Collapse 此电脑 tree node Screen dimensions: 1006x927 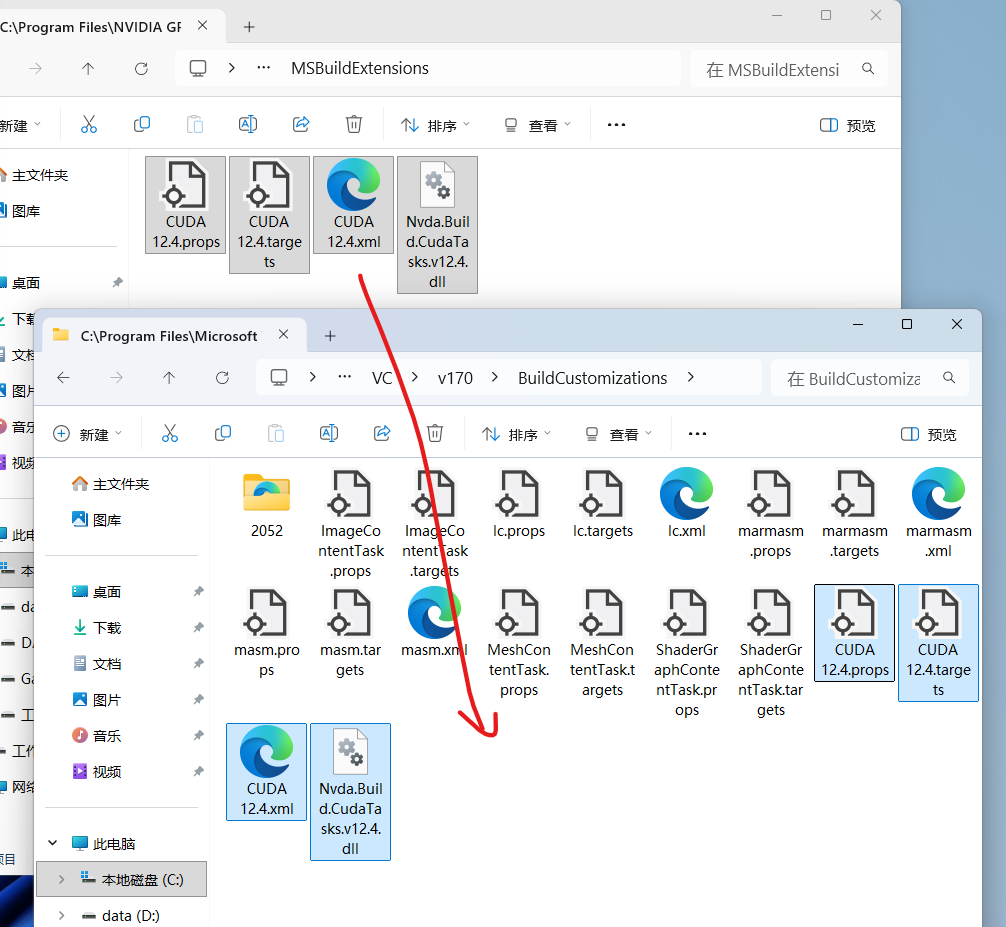[x=53, y=843]
